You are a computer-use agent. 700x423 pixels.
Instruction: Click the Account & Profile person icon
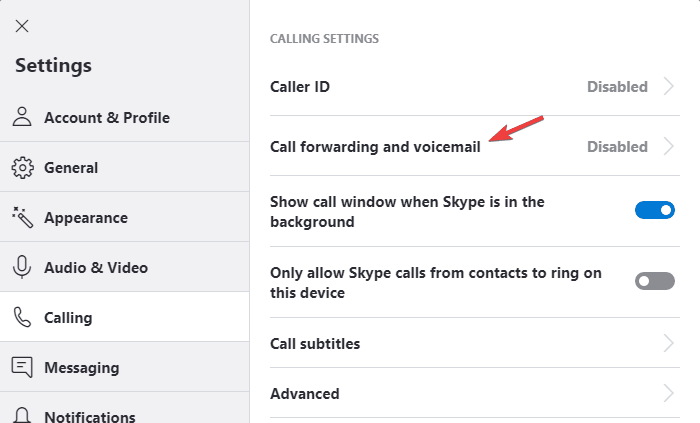[x=22, y=117]
